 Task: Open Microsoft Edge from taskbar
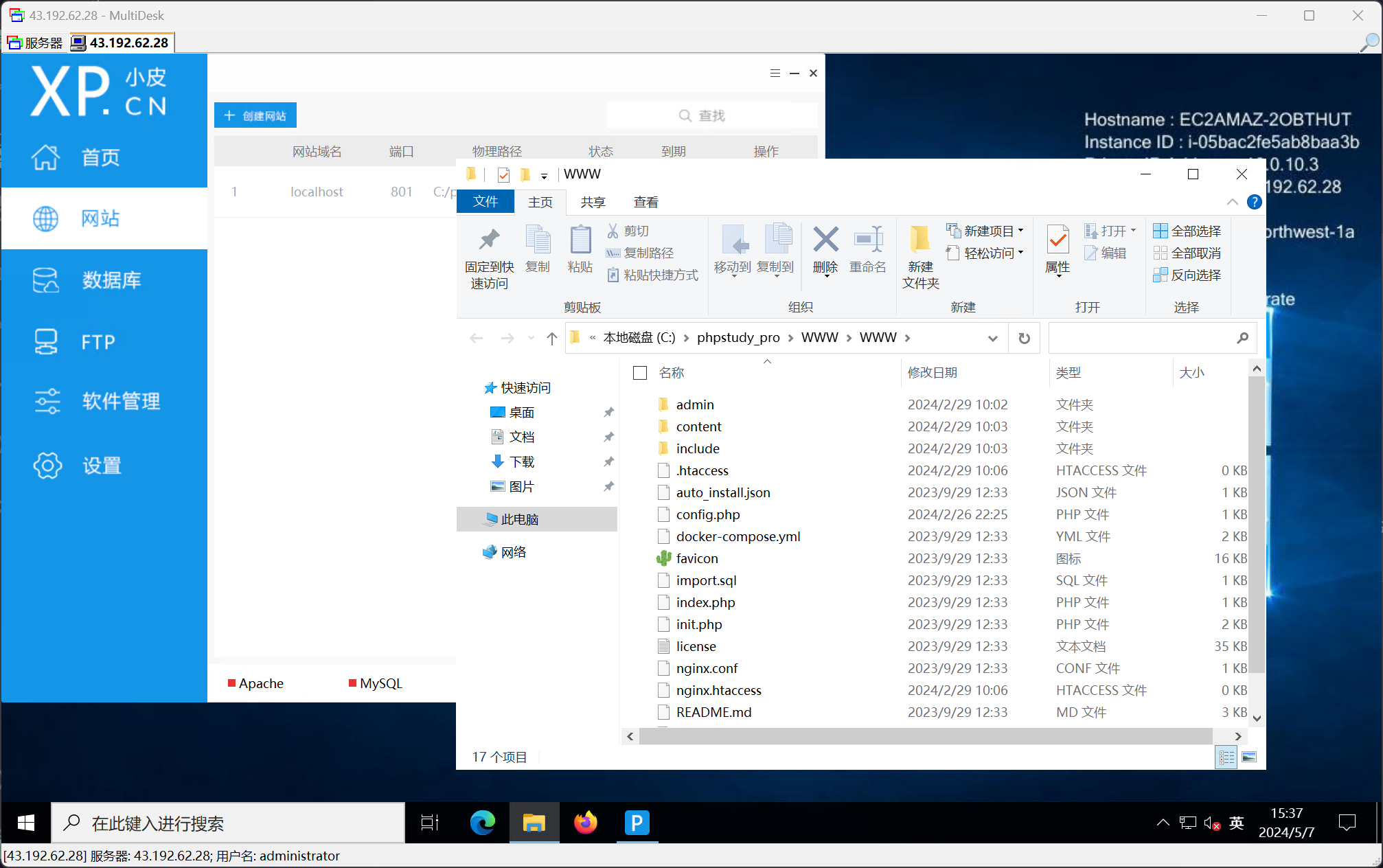[483, 823]
